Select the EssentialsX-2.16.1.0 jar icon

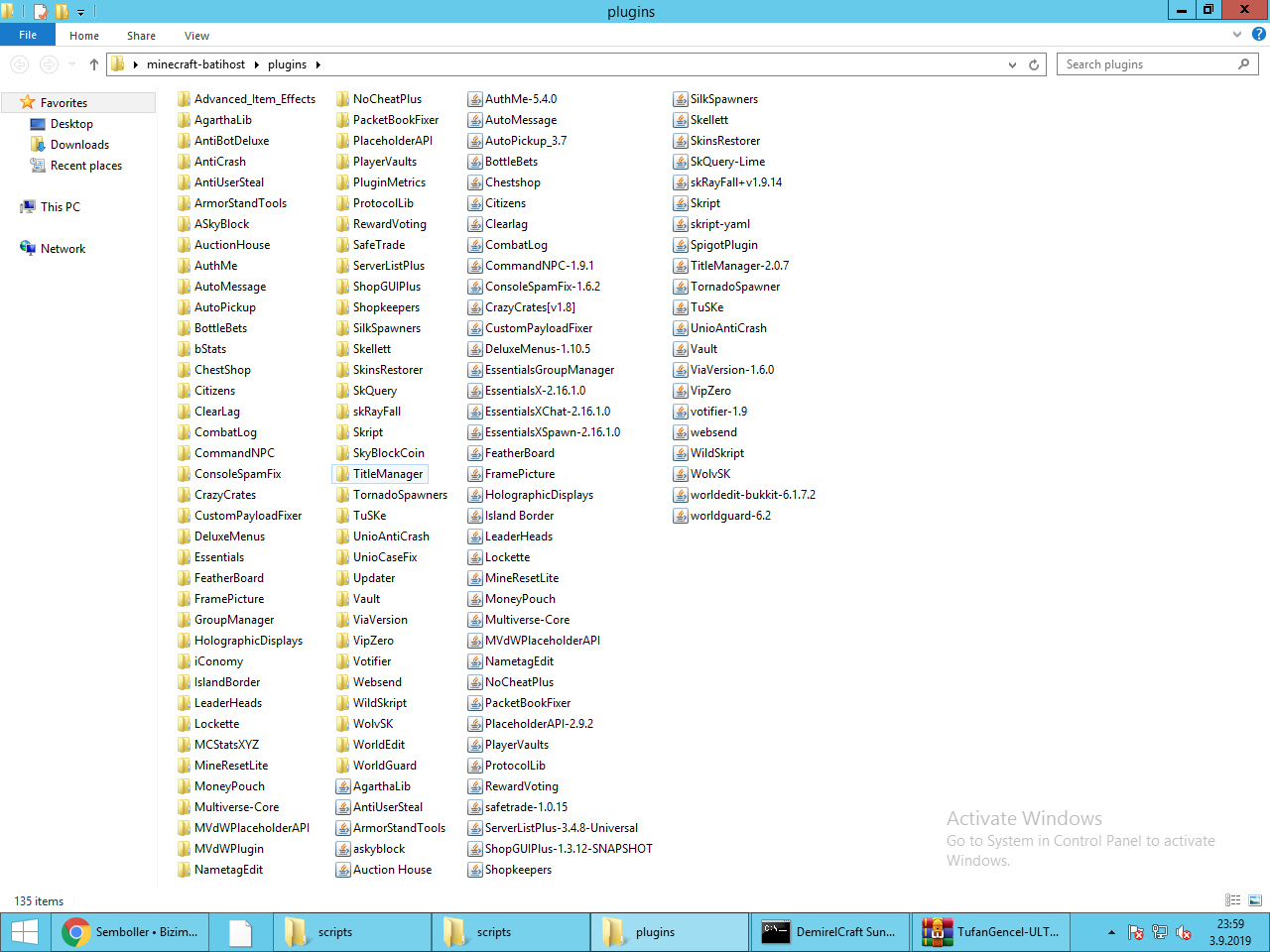click(475, 391)
